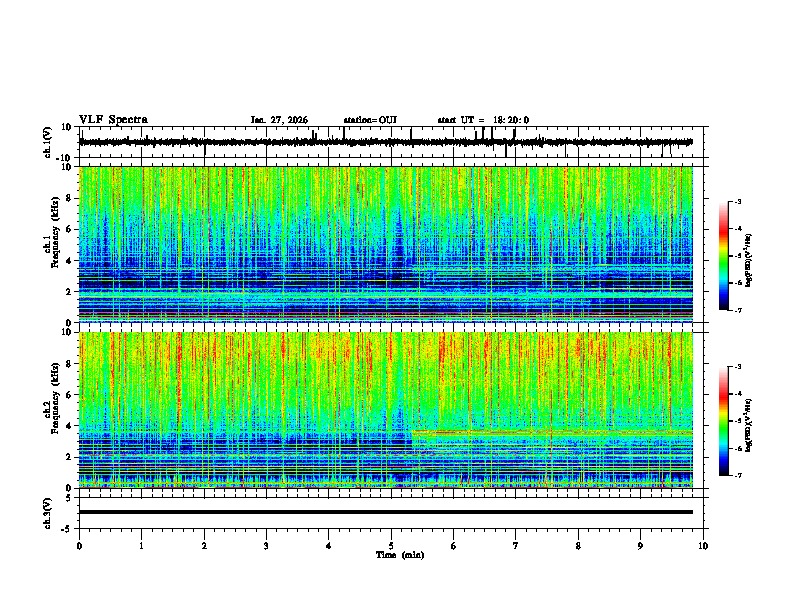Click the ch.1 spectrogram color bar
The width and height of the screenshot is (792, 612).
723,256
